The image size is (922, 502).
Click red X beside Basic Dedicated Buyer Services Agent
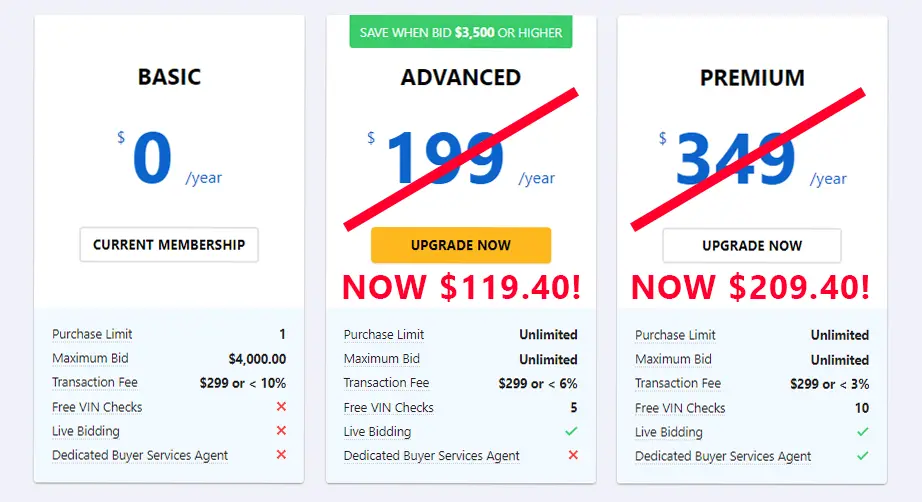click(281, 454)
